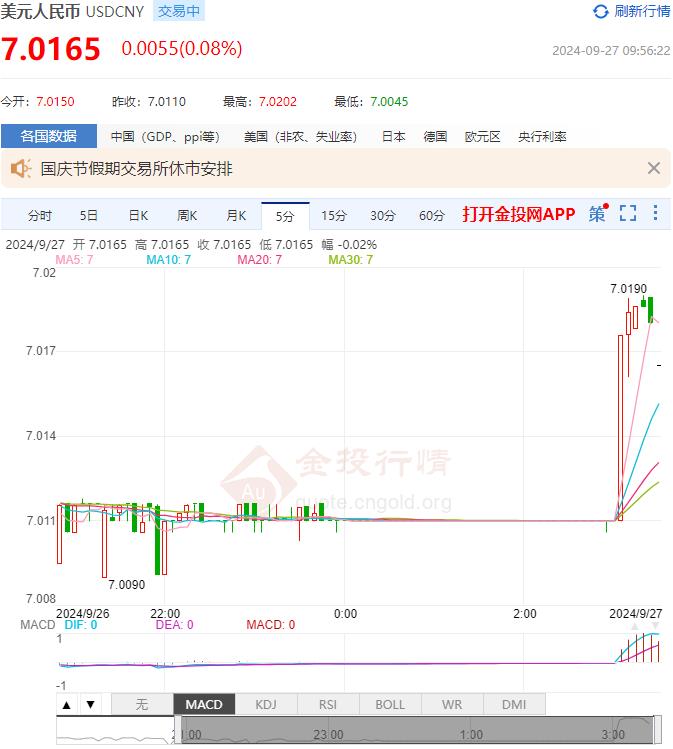Select the 无 indicator option
Viewport: 673px width, 749px height.
coord(142,704)
